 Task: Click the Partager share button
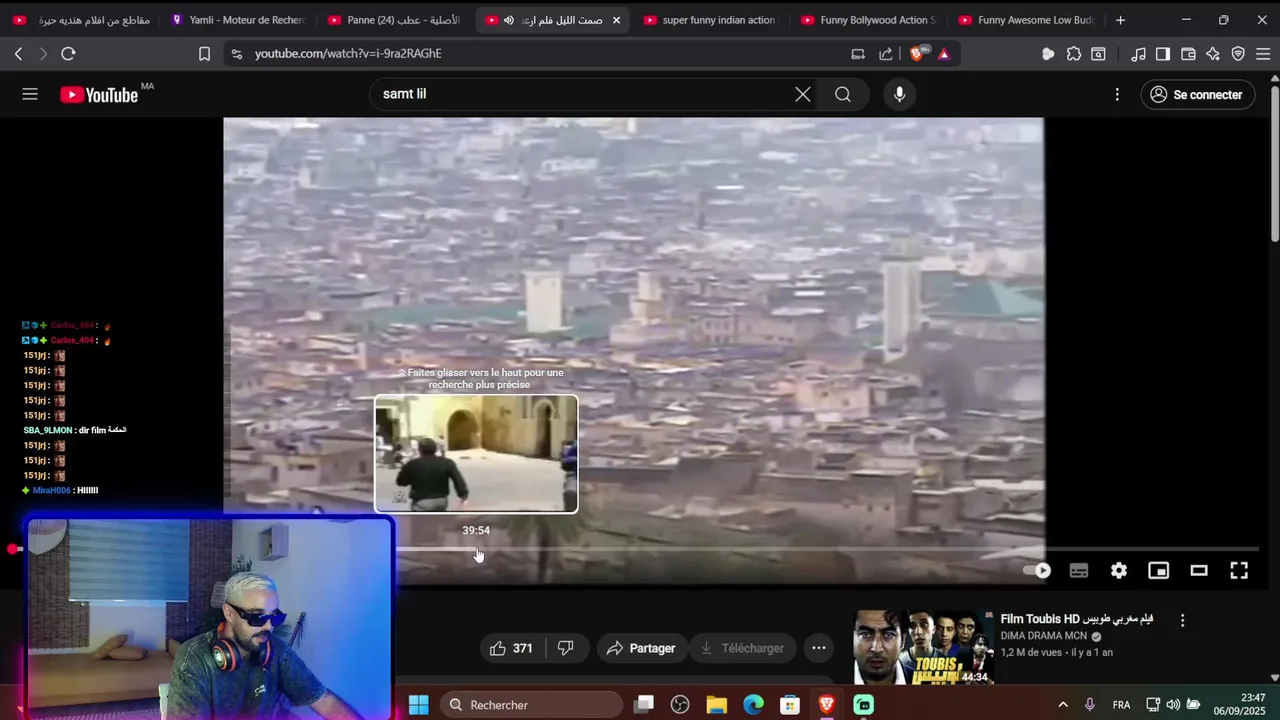641,648
